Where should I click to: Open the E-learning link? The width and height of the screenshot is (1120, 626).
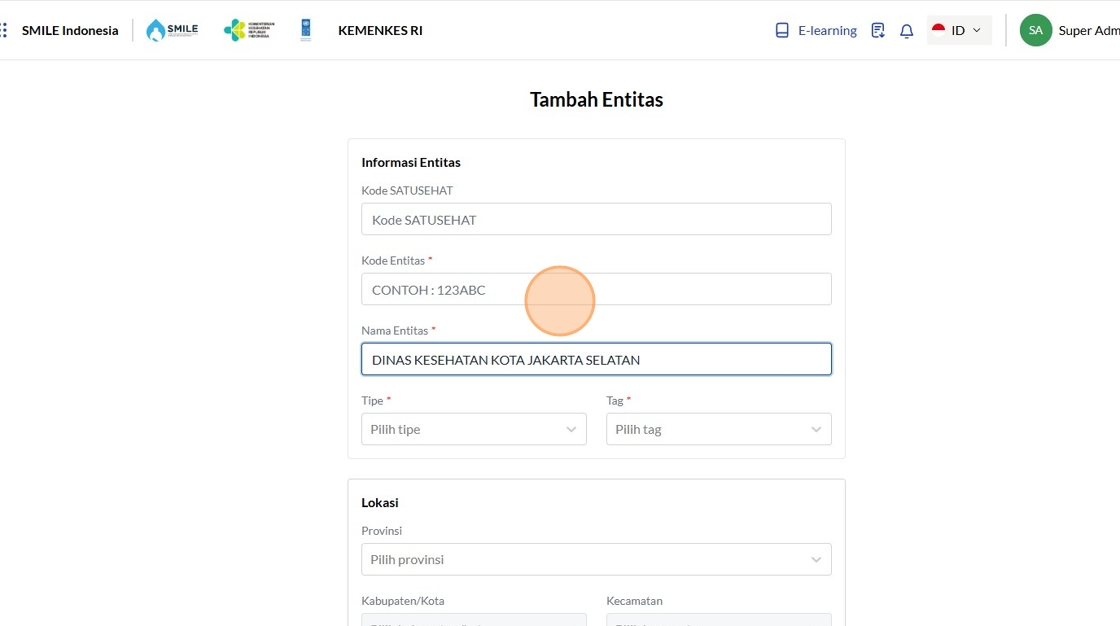[827, 30]
